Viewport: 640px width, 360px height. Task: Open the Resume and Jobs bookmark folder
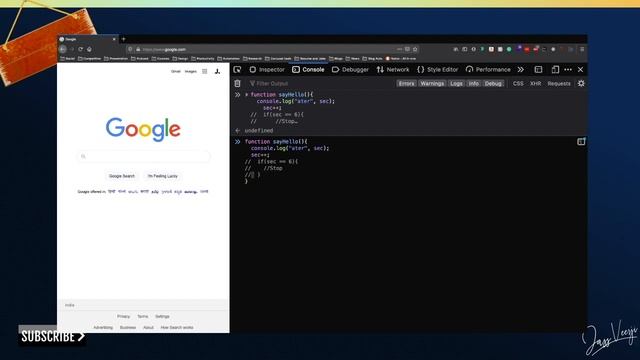click(x=310, y=58)
